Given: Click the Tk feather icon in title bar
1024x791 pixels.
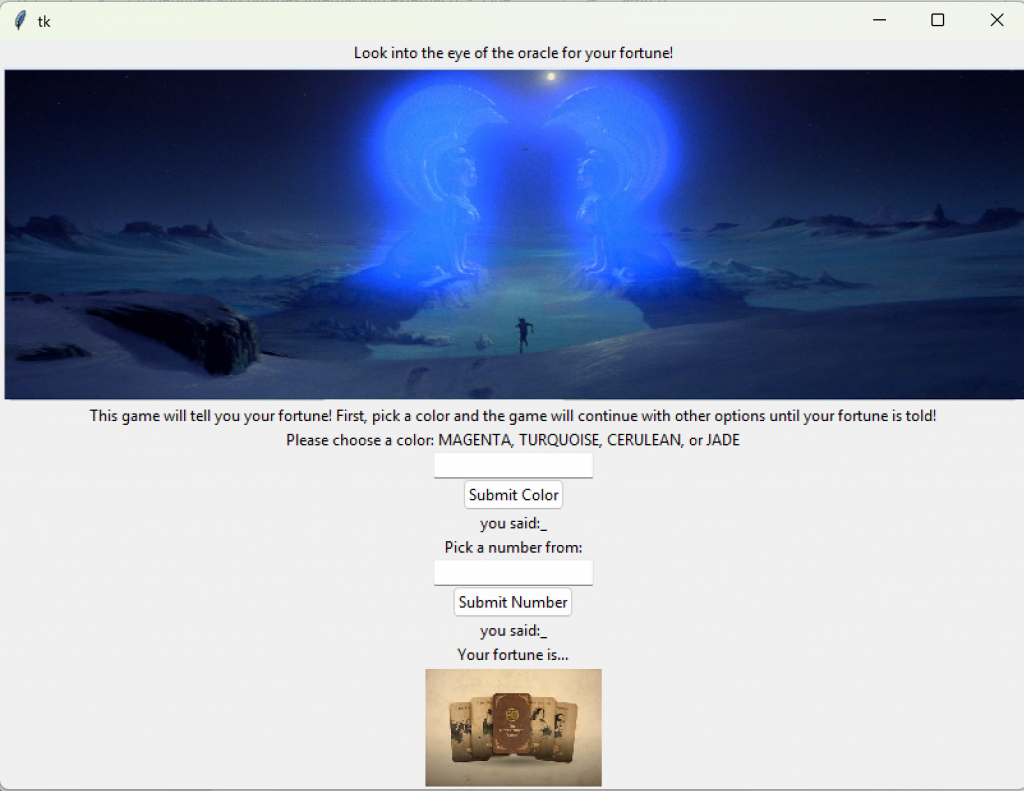Looking at the screenshot, I should click(x=20, y=21).
